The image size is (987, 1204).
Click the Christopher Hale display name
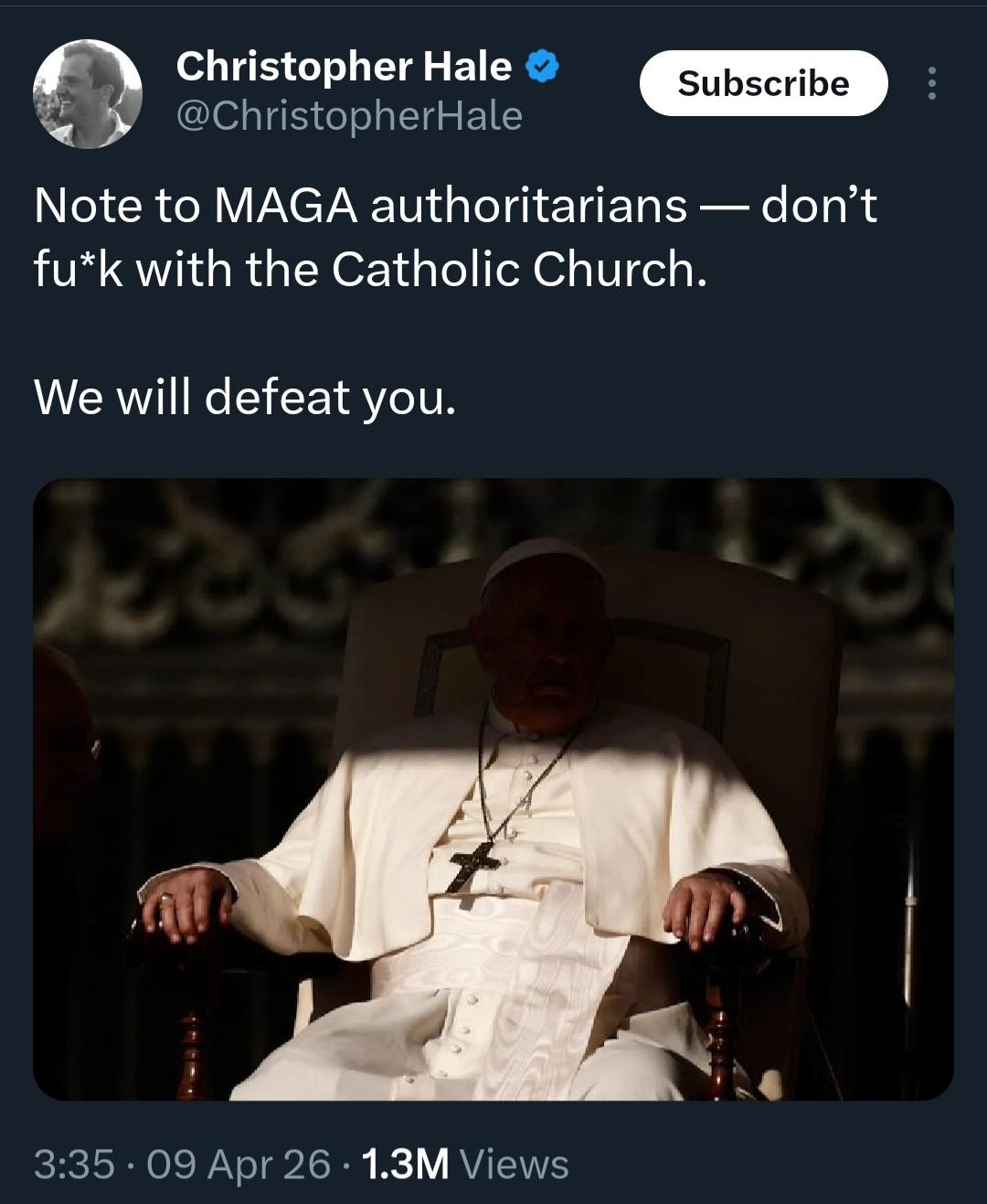pyautogui.click(x=344, y=67)
